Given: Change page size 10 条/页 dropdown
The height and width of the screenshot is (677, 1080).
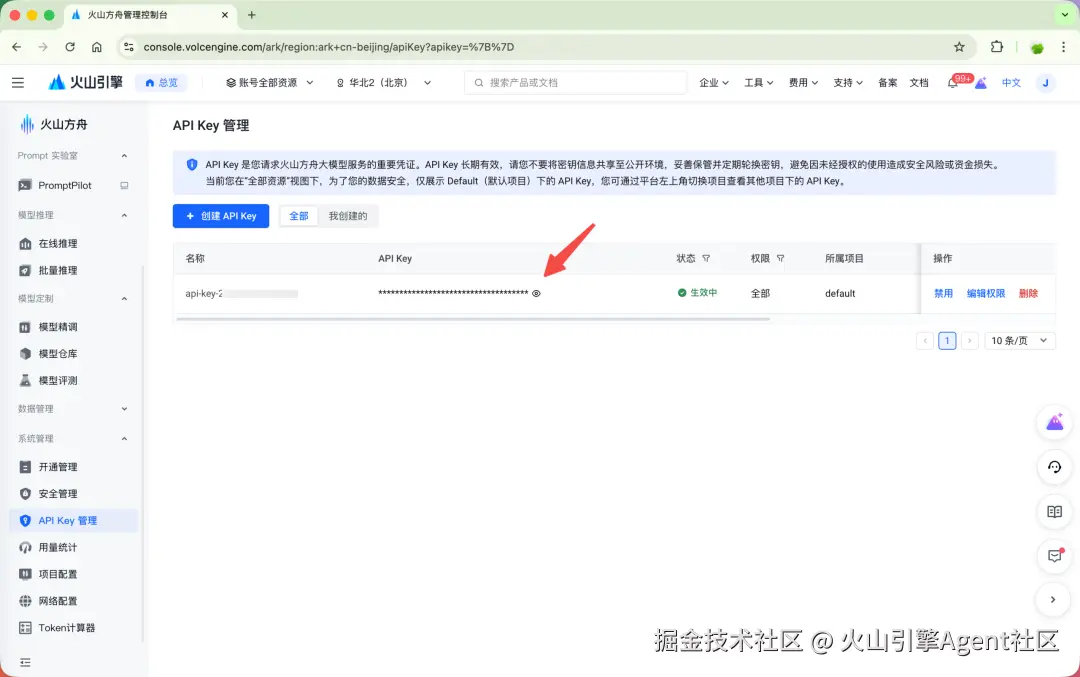Looking at the screenshot, I should point(1019,340).
